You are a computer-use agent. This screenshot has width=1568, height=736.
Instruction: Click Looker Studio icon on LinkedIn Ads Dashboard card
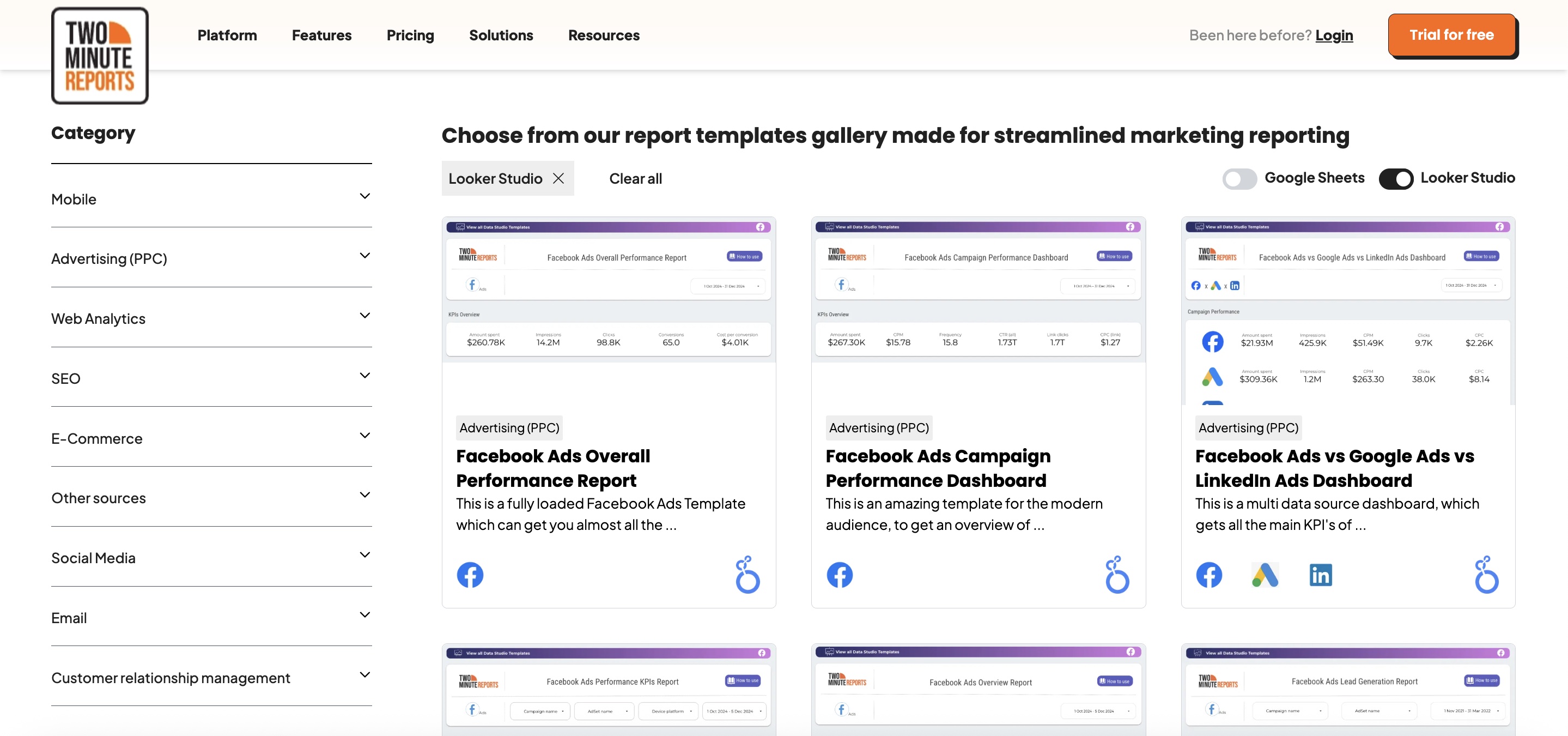pyautogui.click(x=1486, y=575)
